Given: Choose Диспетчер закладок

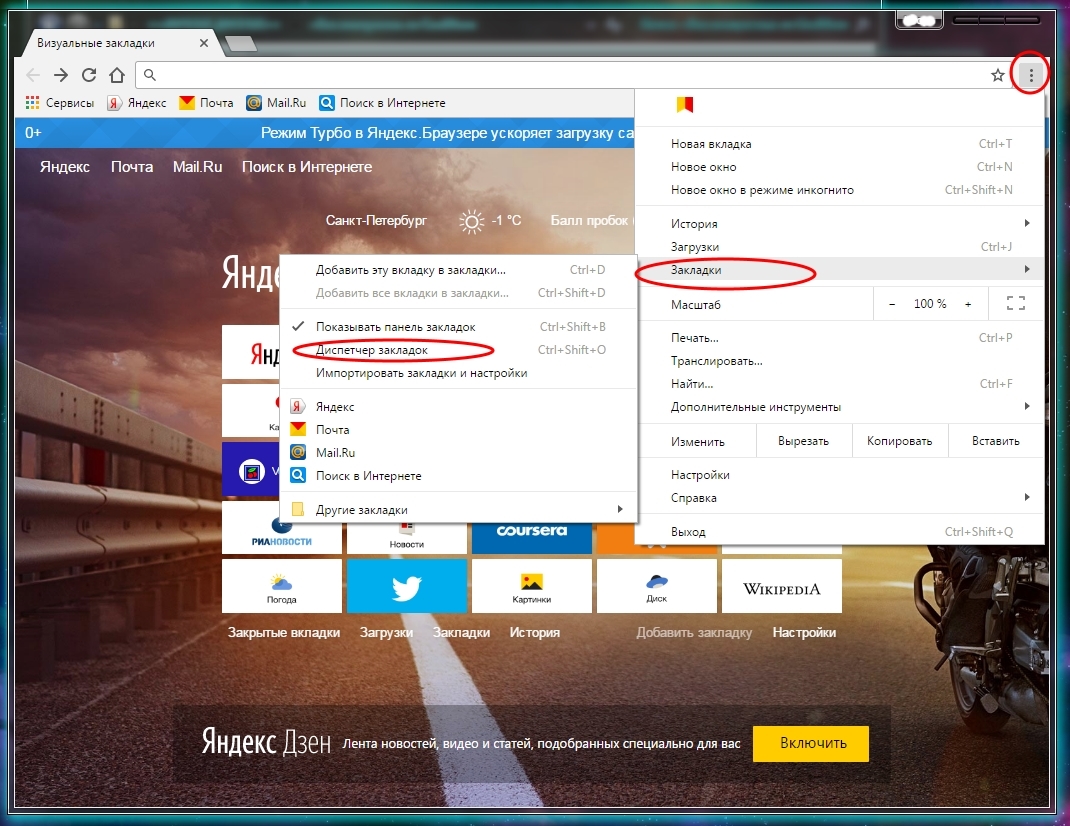Looking at the screenshot, I should (458, 350).
